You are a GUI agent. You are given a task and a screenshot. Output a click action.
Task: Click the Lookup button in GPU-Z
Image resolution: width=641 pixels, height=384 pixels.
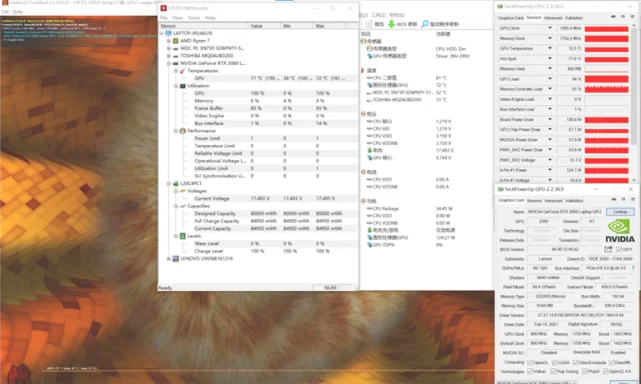pyautogui.click(x=620, y=211)
